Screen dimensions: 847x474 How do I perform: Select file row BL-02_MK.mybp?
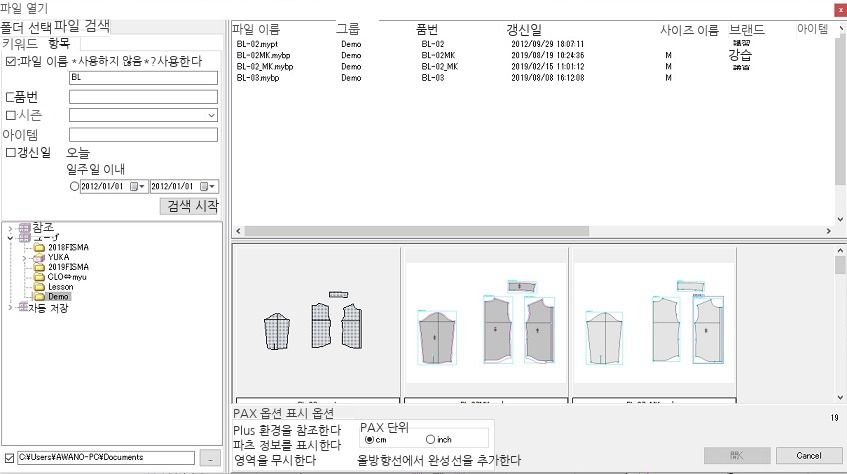265,67
